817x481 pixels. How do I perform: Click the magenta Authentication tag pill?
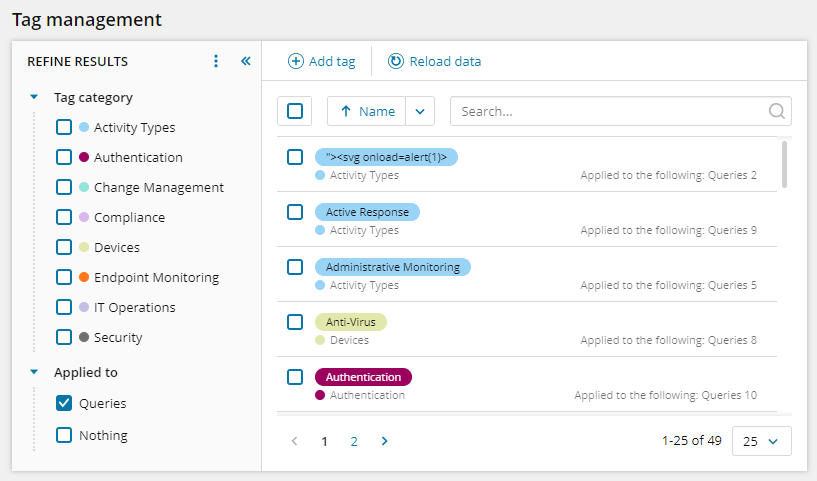point(363,377)
